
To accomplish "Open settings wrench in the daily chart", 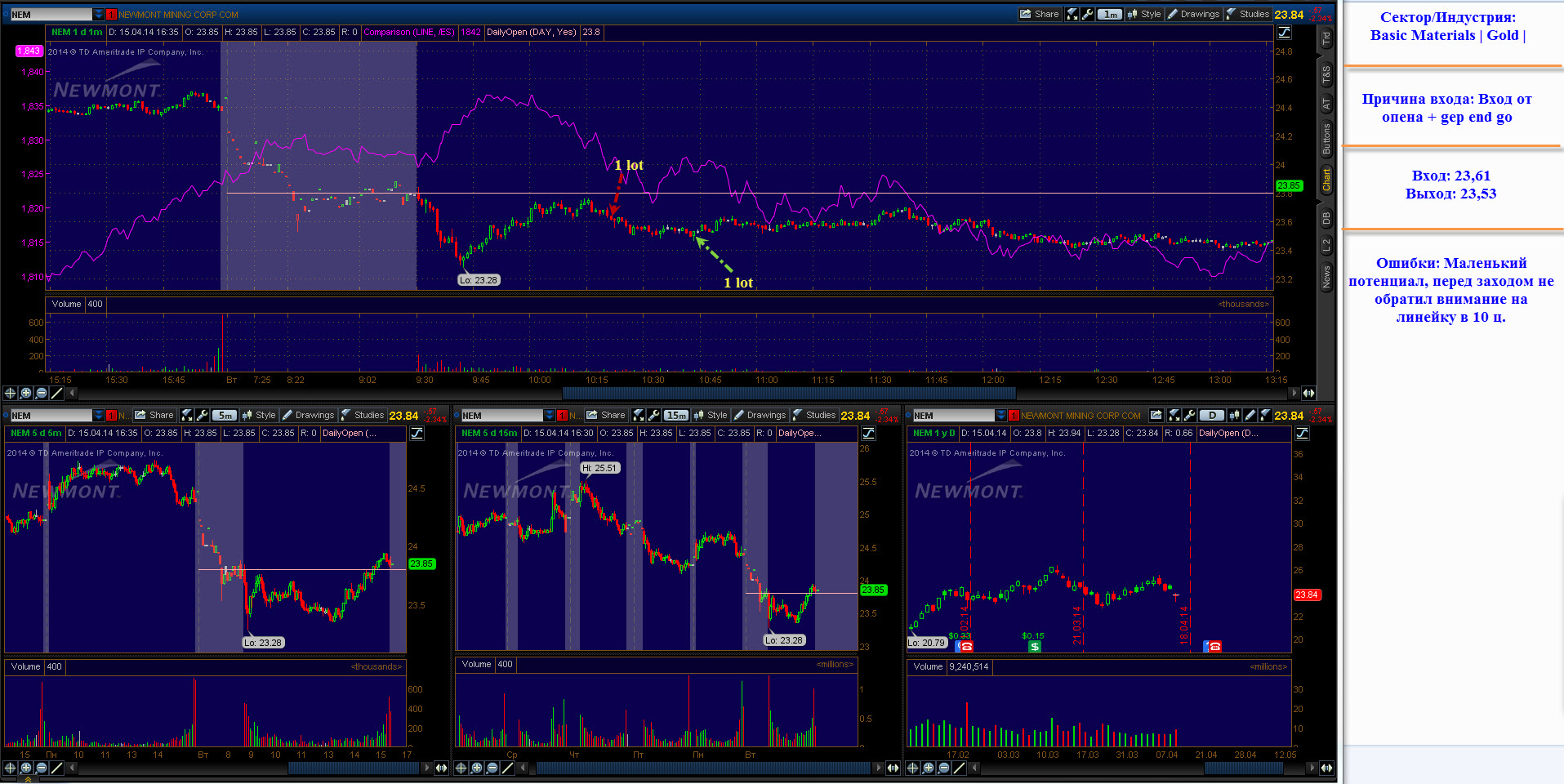I will pyautogui.click(x=1190, y=415).
